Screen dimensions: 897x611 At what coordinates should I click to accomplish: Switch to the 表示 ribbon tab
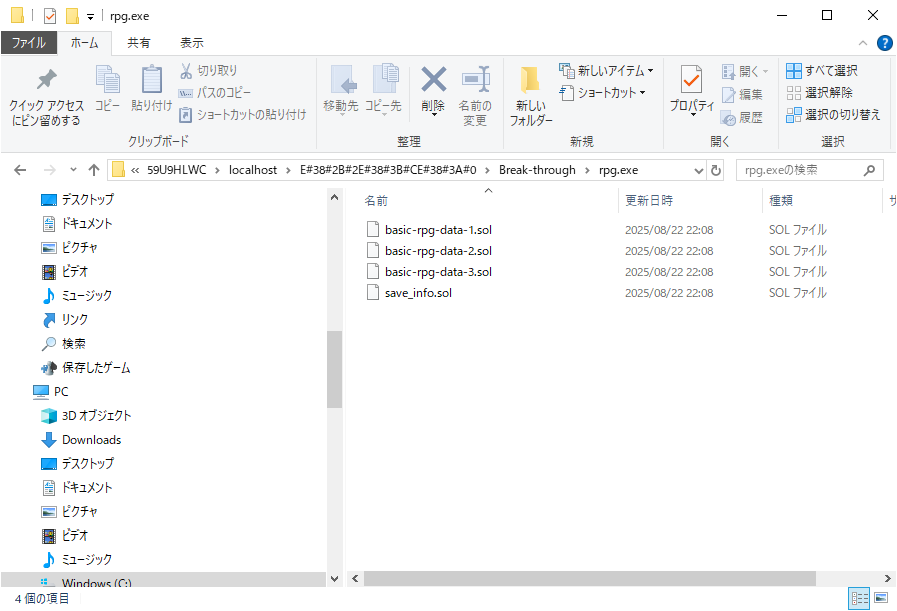191,43
